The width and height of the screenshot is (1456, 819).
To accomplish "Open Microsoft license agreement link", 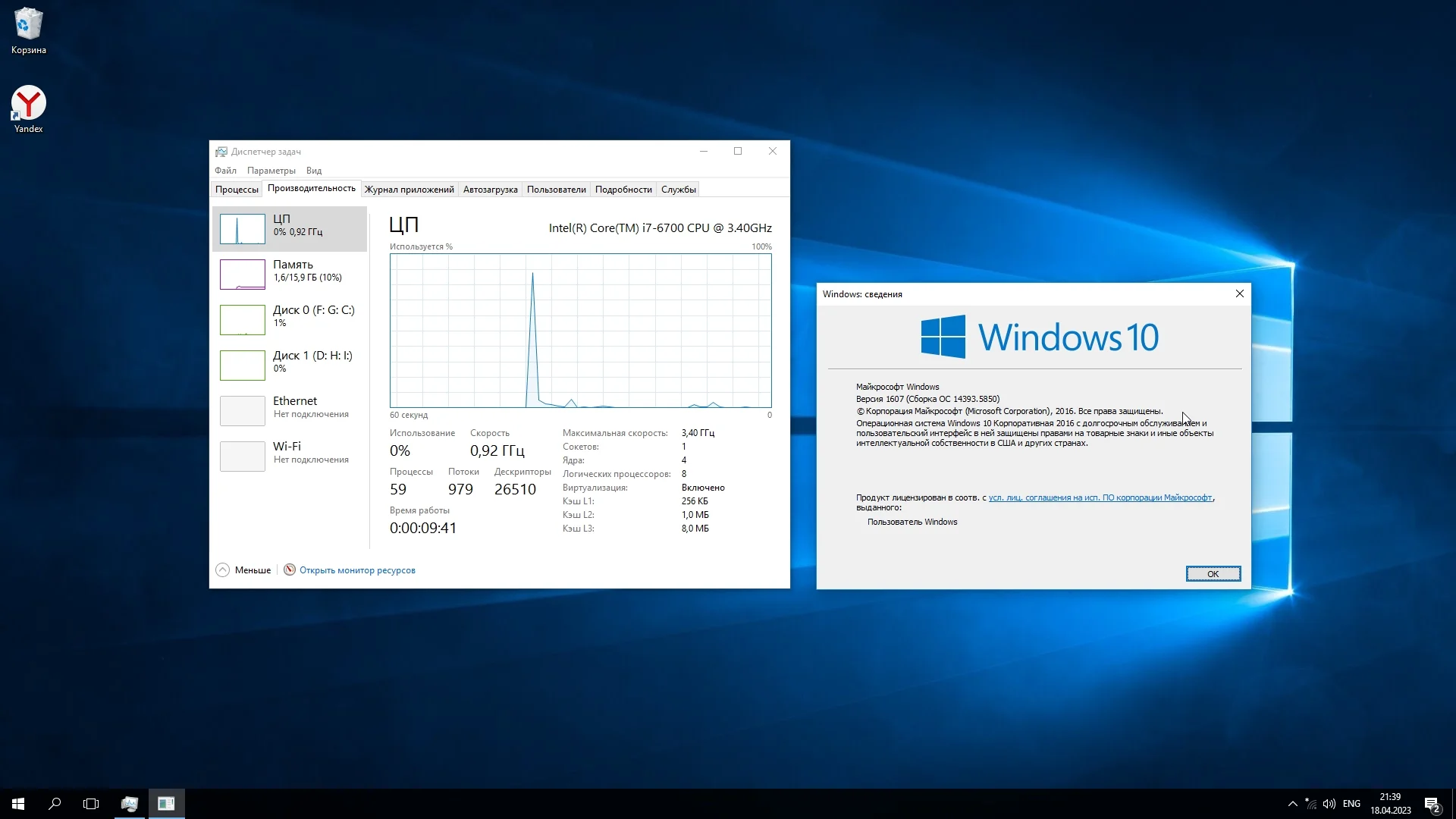I will 1100,498.
